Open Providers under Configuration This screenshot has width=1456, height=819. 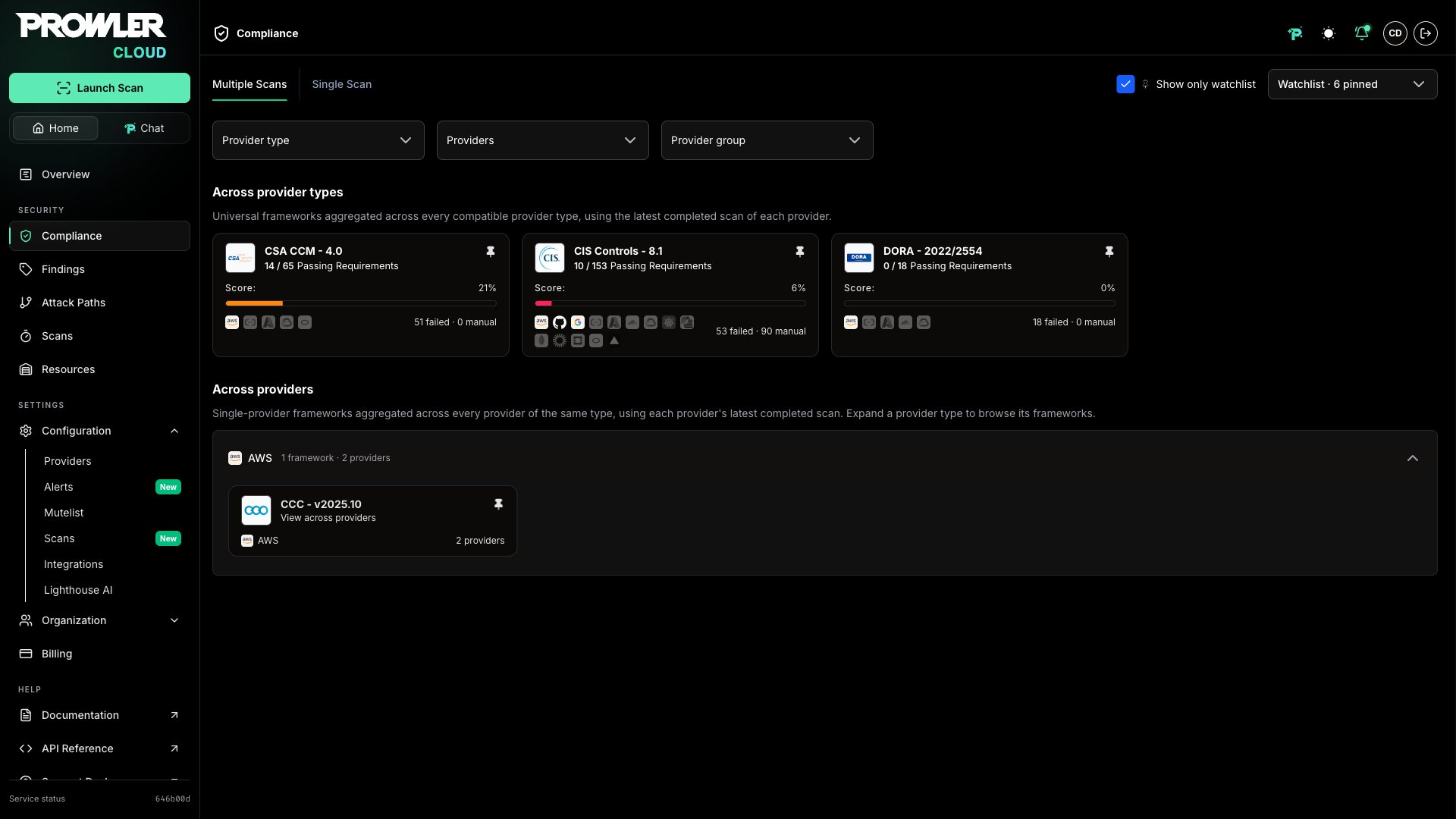[67, 461]
